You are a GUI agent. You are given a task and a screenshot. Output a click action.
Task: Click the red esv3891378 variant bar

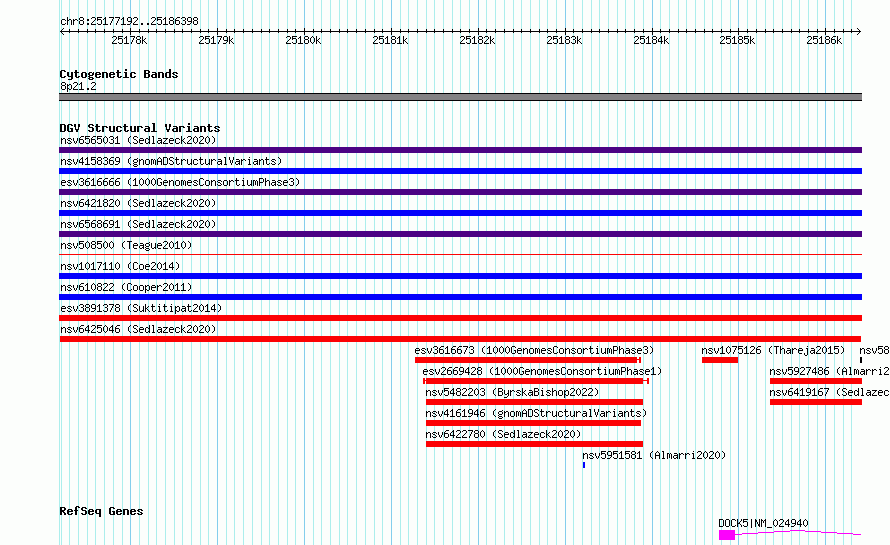[460, 318]
